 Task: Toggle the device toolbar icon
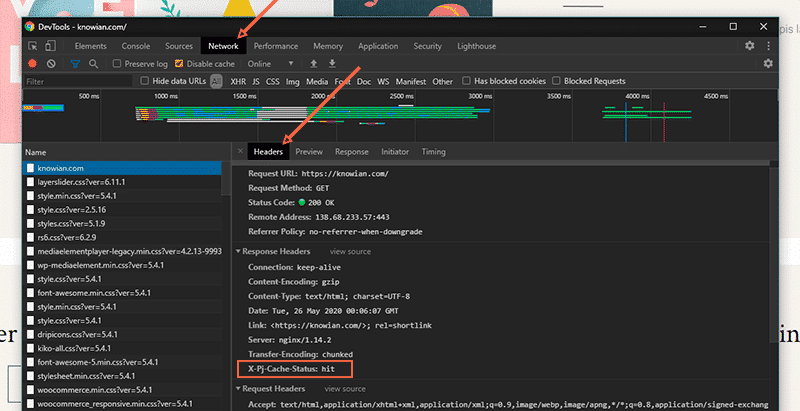tap(50, 46)
